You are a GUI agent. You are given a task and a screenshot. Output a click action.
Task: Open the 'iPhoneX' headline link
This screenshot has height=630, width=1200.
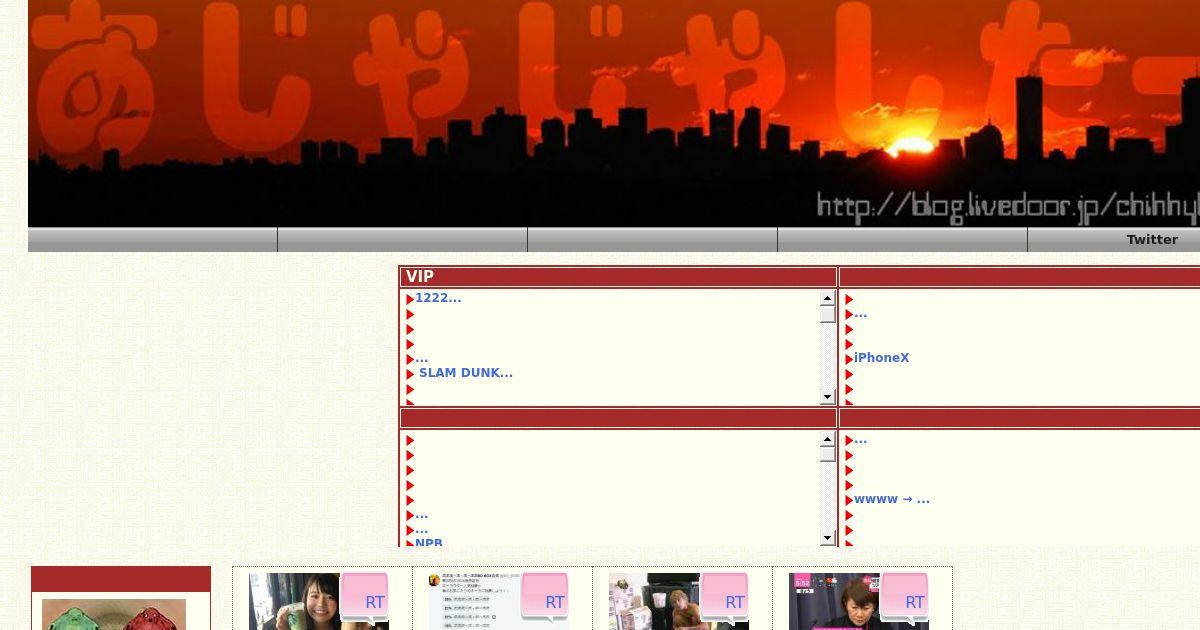tap(882, 358)
